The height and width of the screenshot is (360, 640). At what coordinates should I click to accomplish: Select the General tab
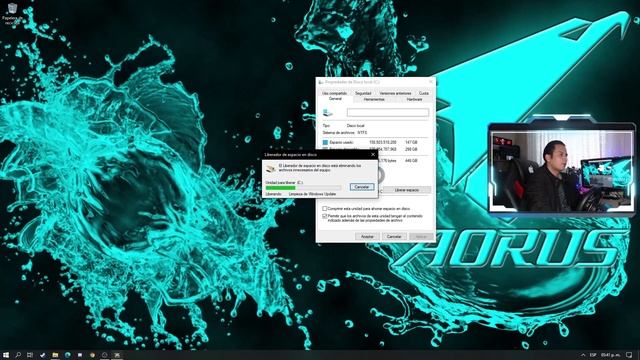(335, 99)
